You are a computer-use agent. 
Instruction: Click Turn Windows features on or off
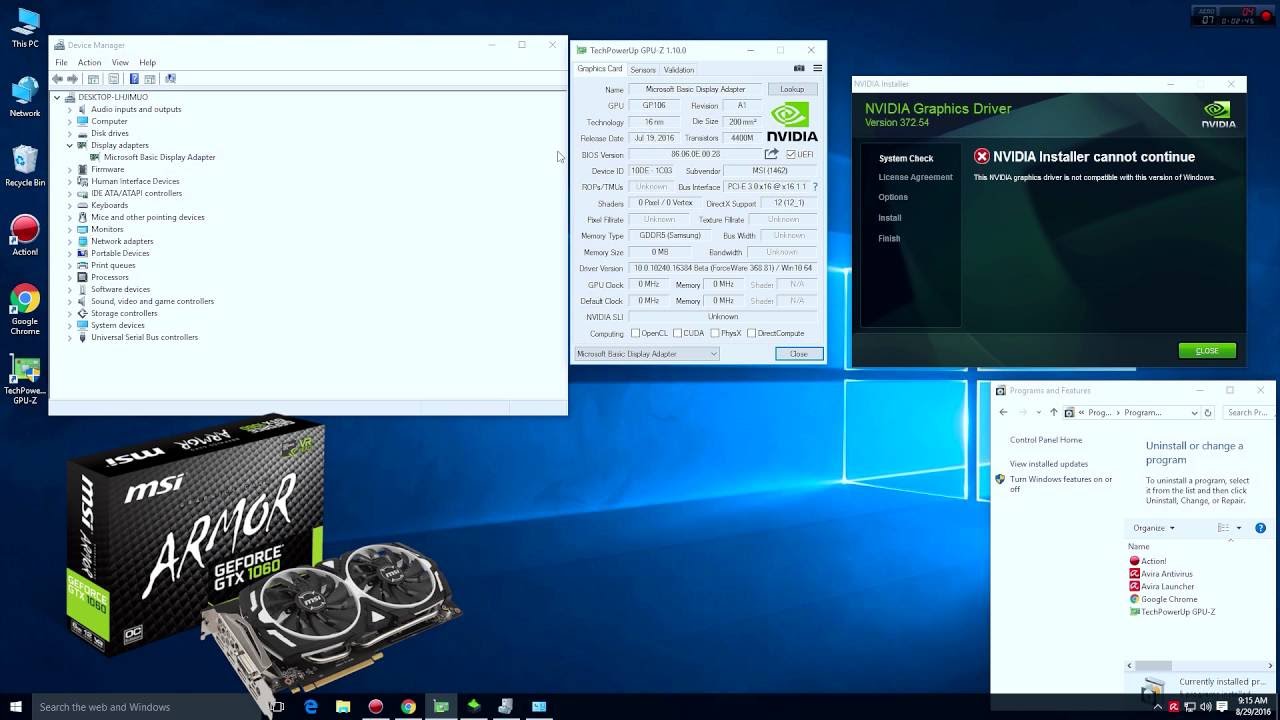click(1061, 484)
